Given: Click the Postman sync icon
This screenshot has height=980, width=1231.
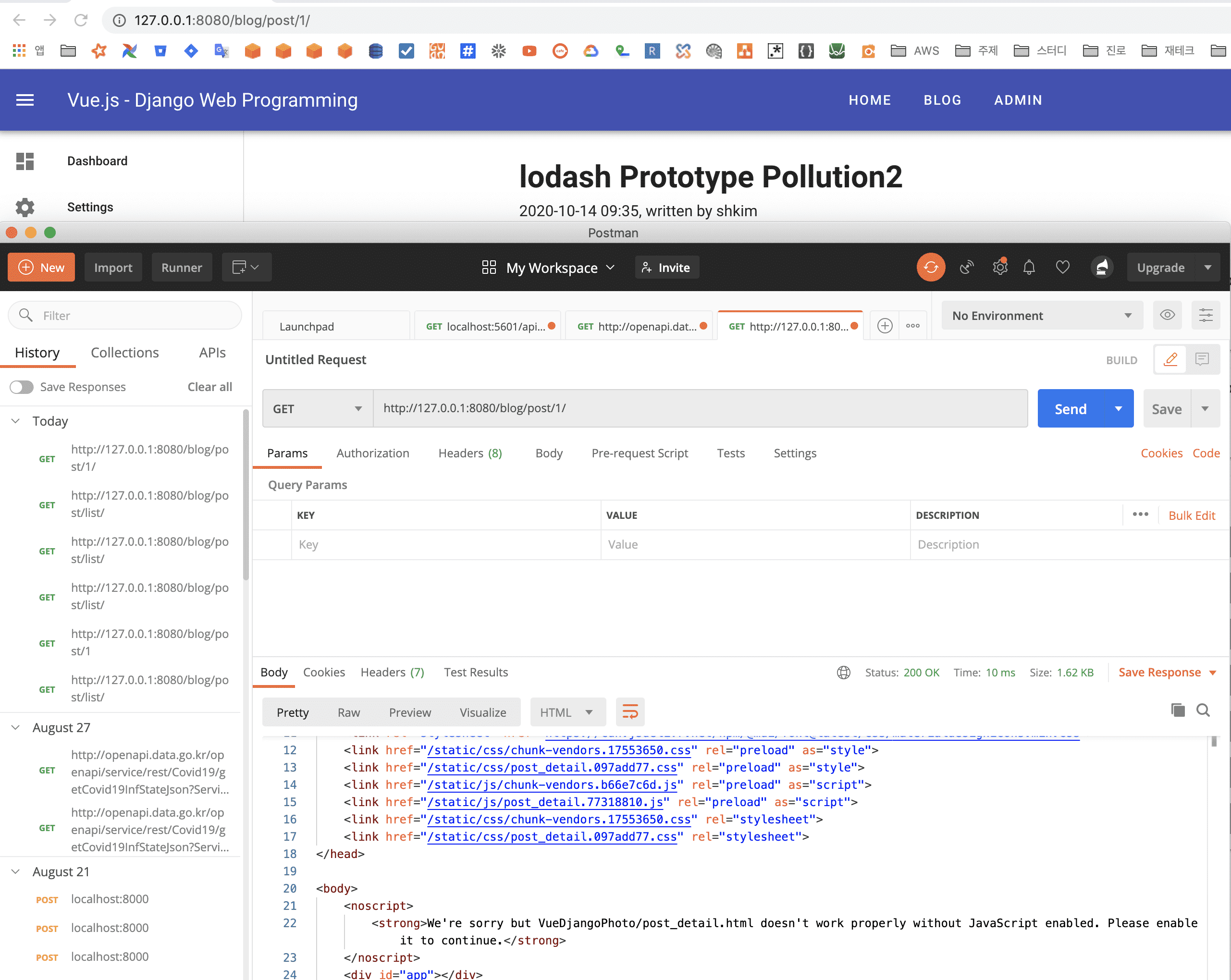Looking at the screenshot, I should tap(931, 268).
